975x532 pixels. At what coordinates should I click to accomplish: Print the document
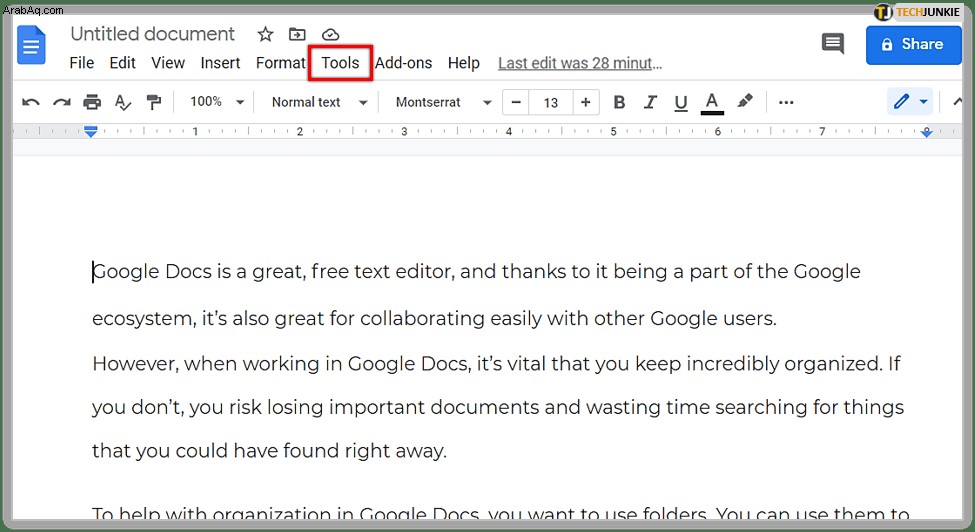tap(92, 102)
